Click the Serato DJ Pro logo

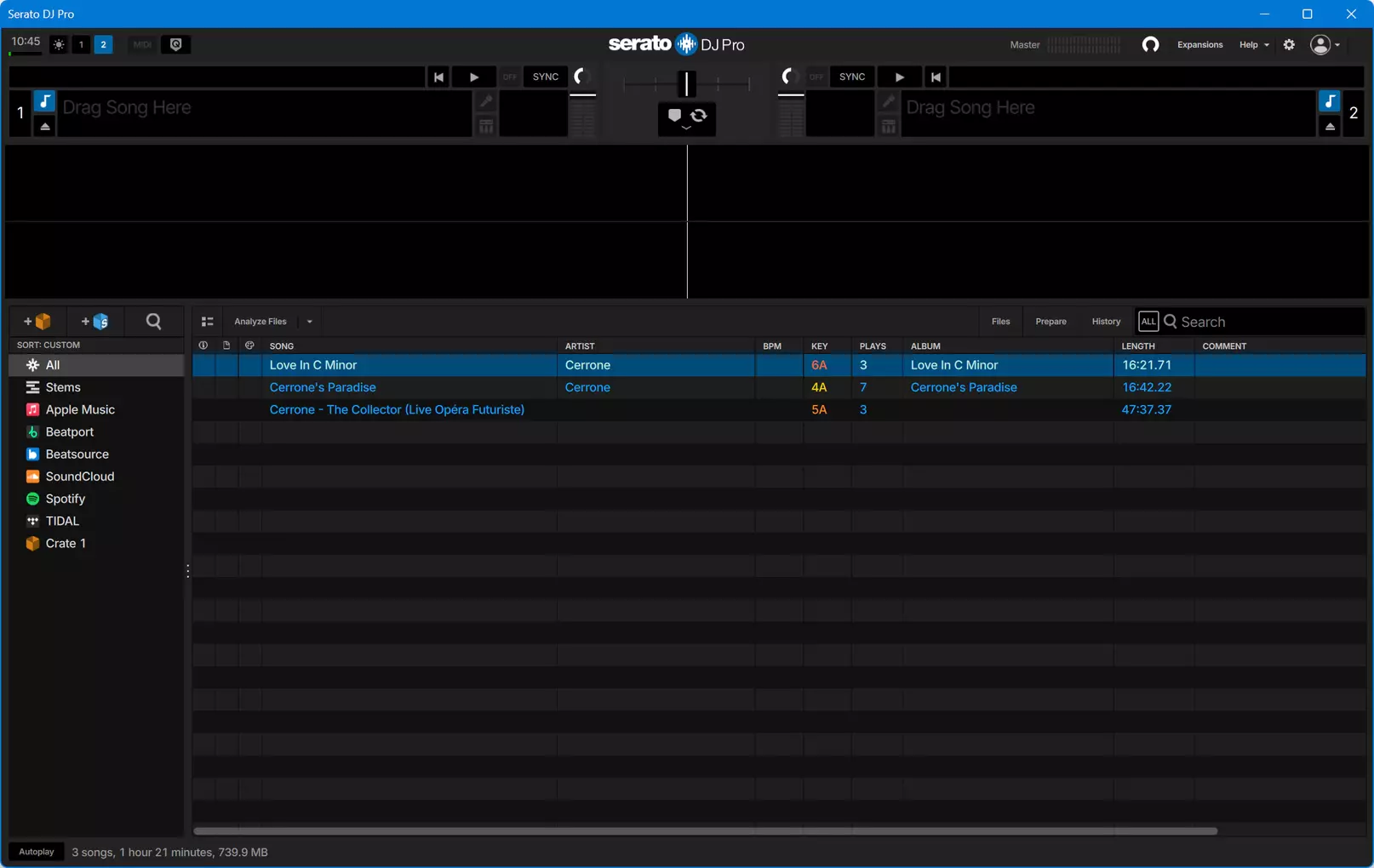(x=677, y=44)
